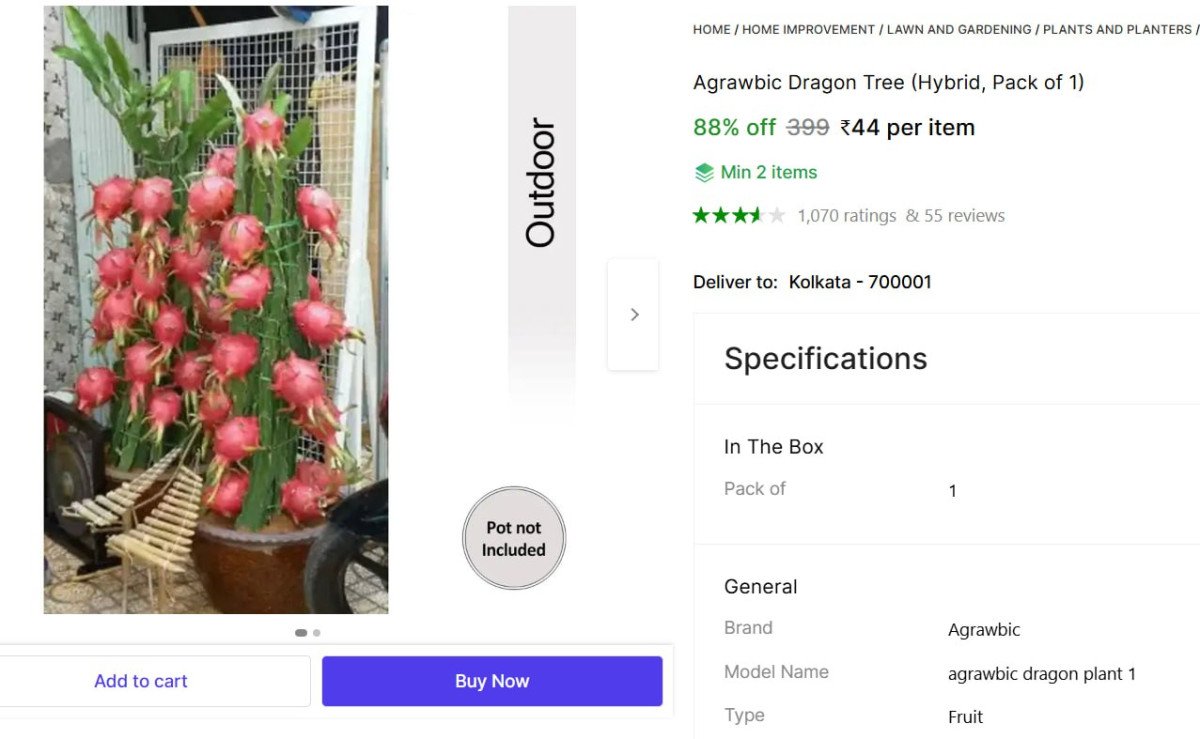
Task: Click the next image arrow chevron
Action: (634, 315)
